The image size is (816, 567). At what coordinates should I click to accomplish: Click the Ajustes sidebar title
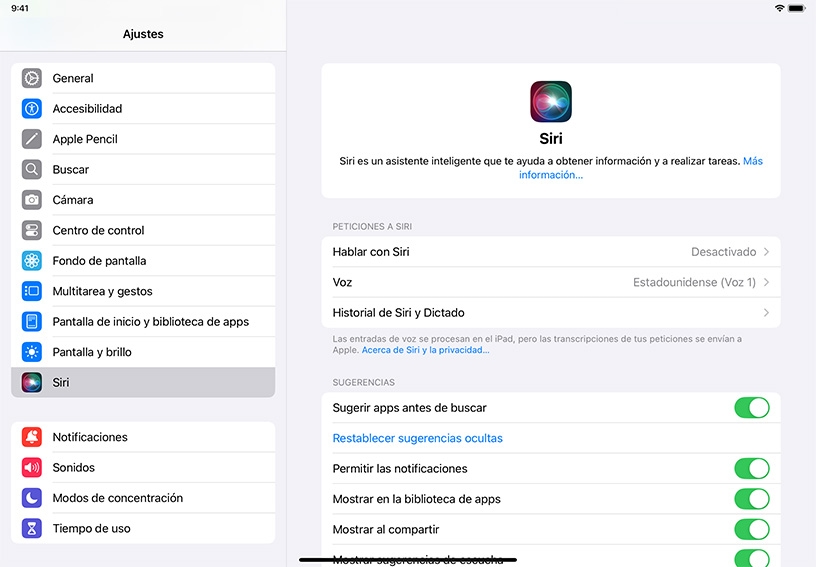pos(143,34)
